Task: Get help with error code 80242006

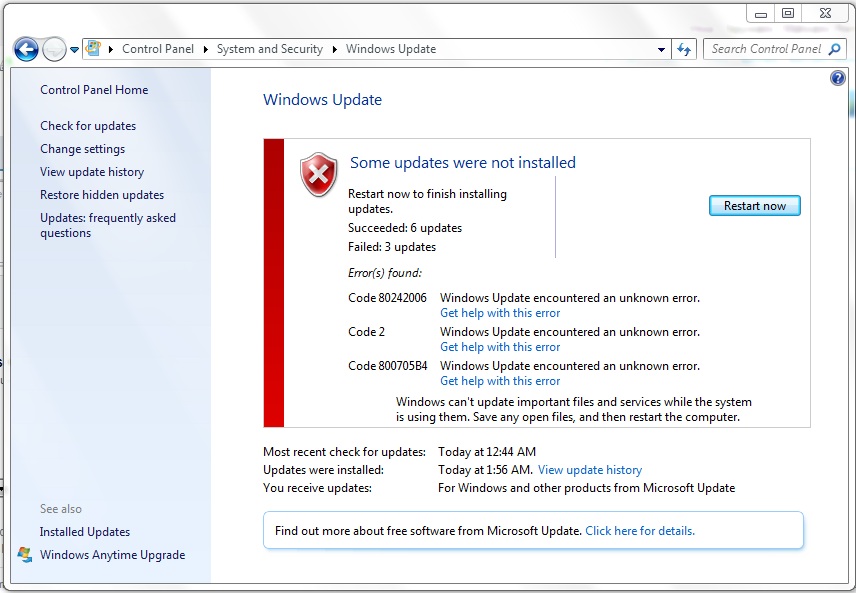Action: click(x=500, y=313)
